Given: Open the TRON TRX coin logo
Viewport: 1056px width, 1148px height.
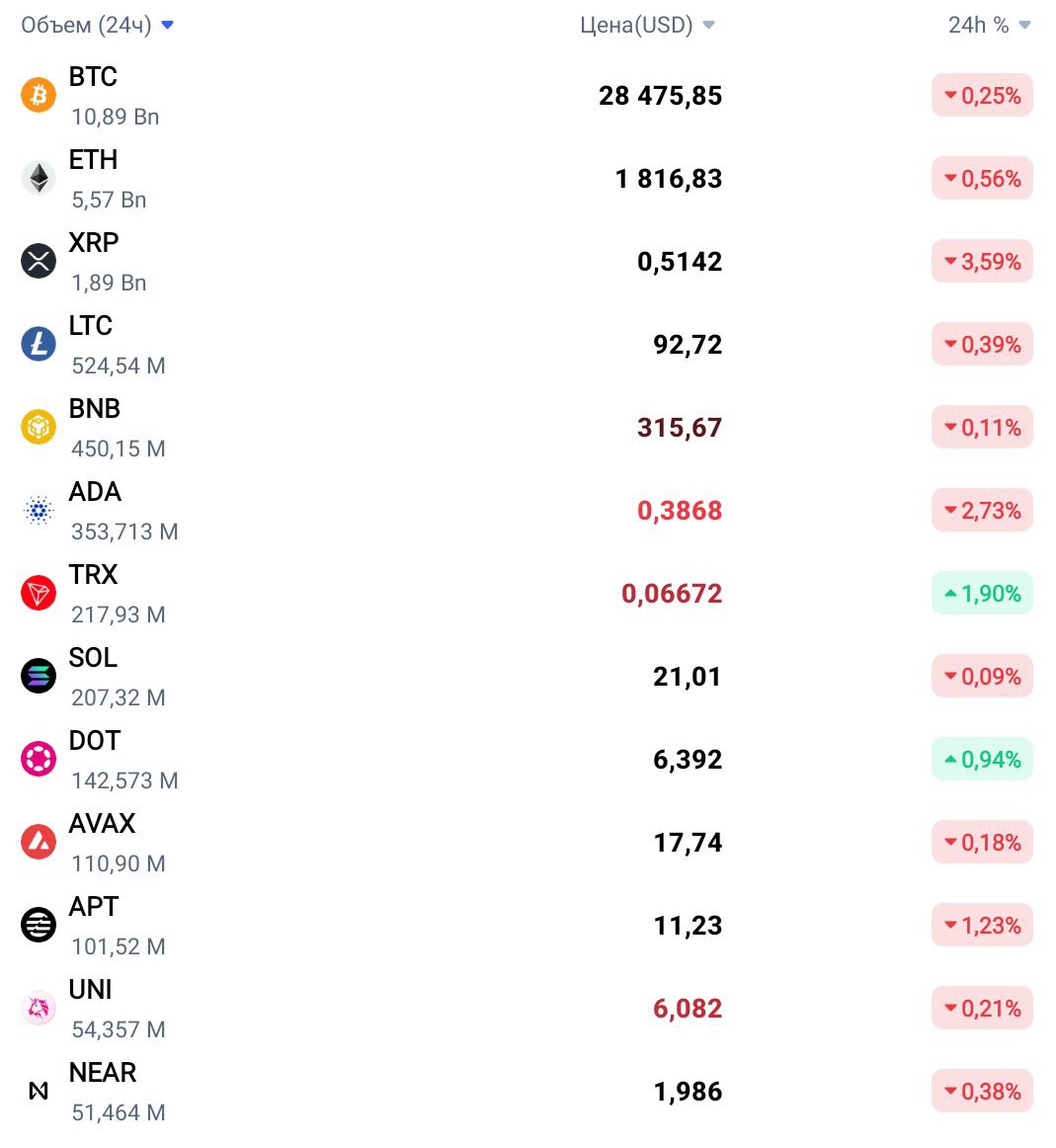Looking at the screenshot, I should pyautogui.click(x=39, y=593).
